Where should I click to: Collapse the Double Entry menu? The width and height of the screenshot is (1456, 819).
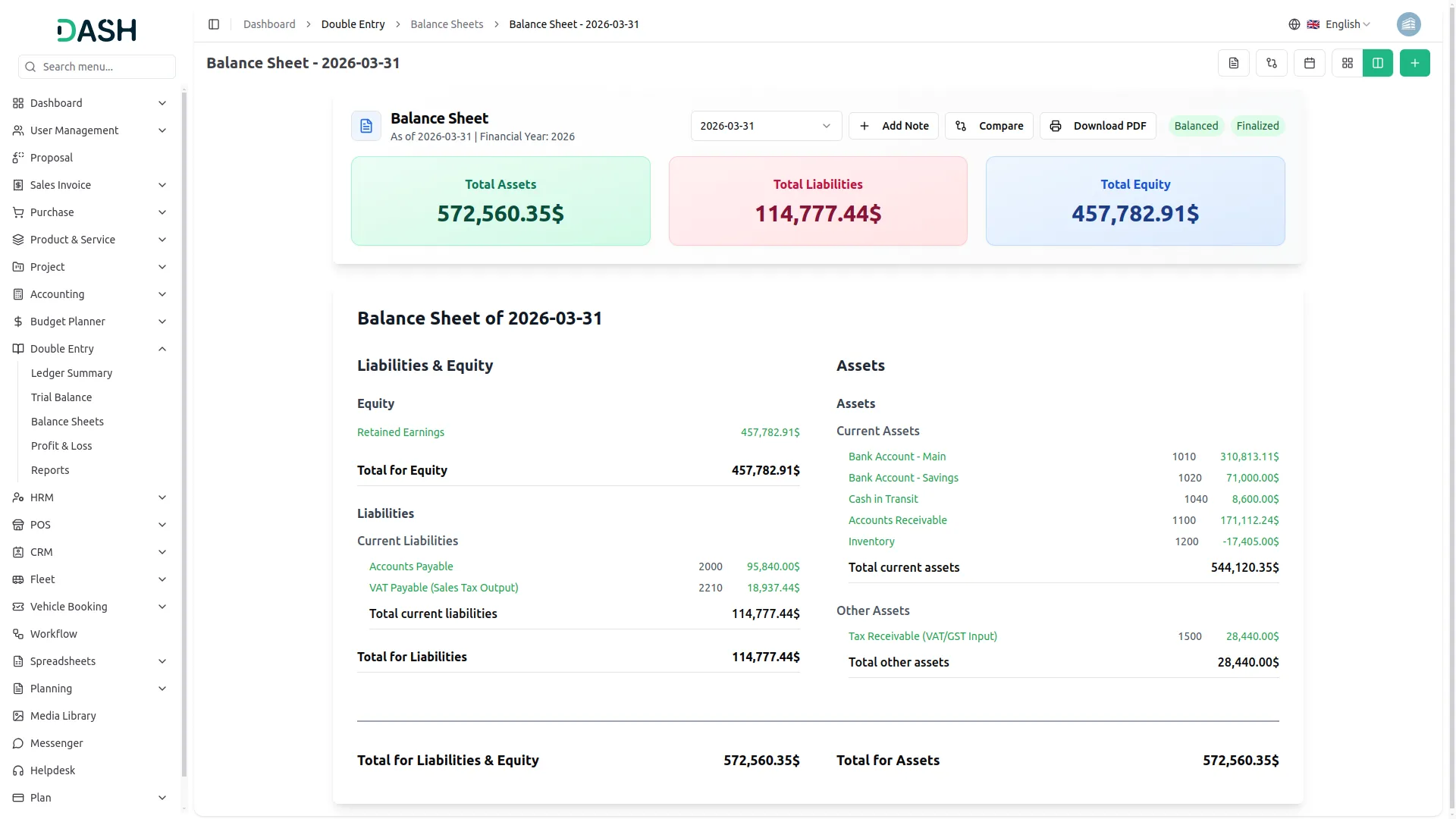pos(162,349)
